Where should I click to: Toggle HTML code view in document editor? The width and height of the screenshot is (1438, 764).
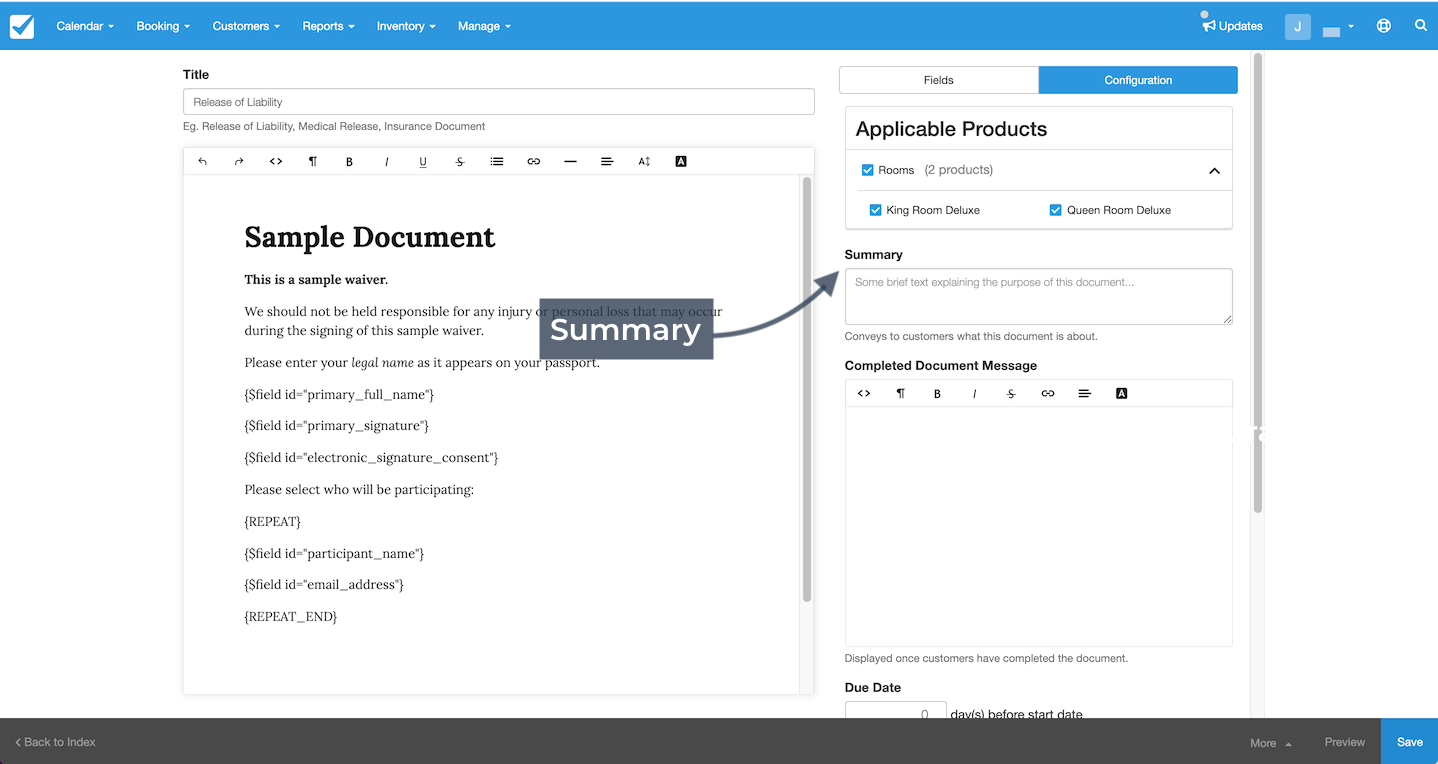coord(276,161)
